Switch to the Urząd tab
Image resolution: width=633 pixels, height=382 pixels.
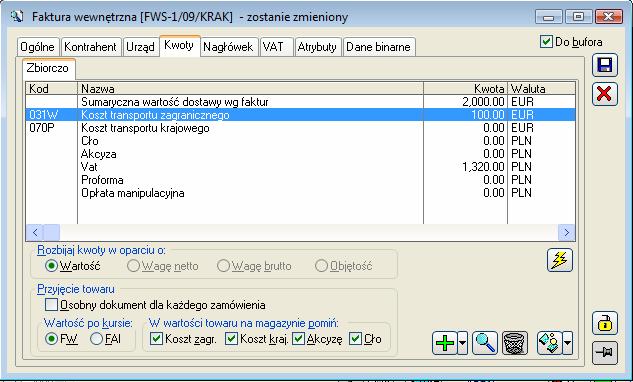(140, 47)
